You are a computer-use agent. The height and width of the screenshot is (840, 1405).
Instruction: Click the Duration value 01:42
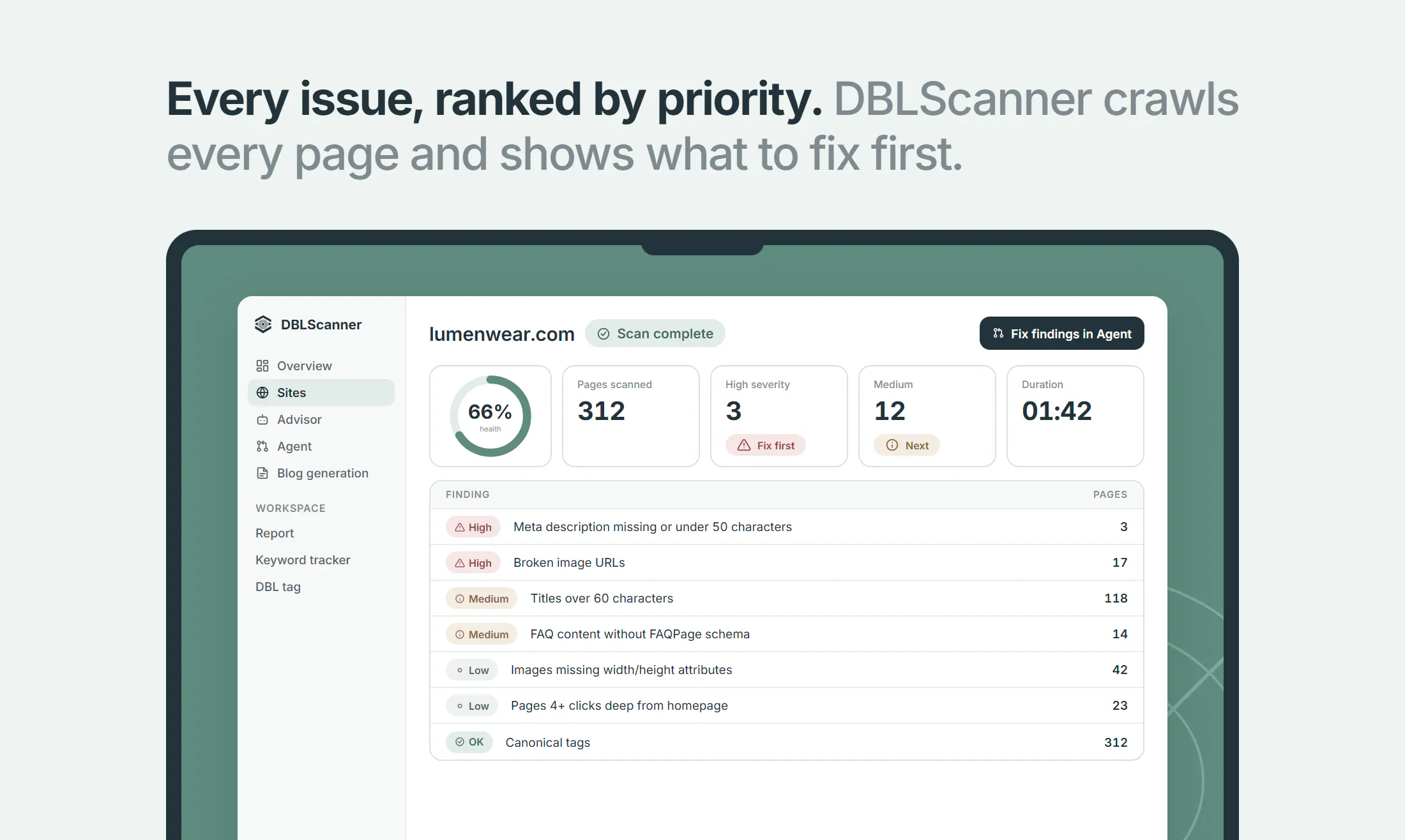click(1057, 410)
